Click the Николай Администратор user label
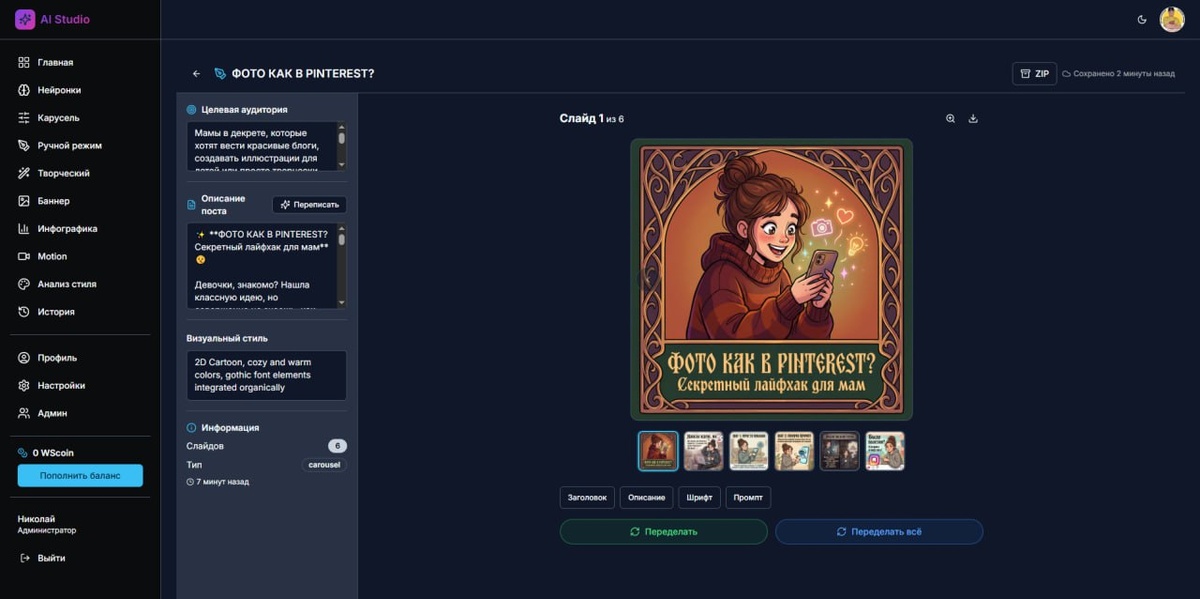This screenshot has height=599, width=1200. tap(47, 524)
